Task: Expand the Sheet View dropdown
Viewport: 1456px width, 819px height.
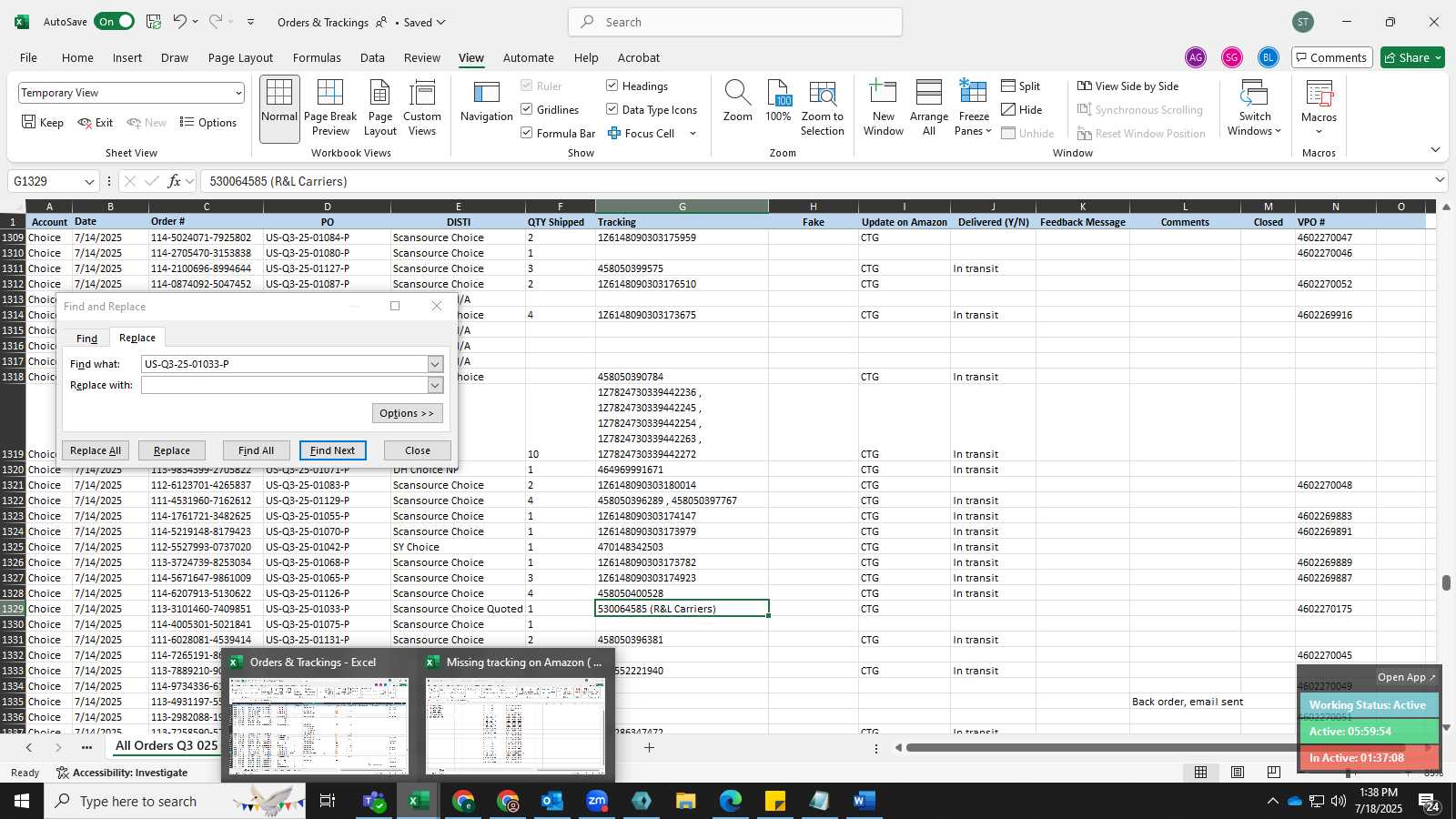Action: [238, 93]
